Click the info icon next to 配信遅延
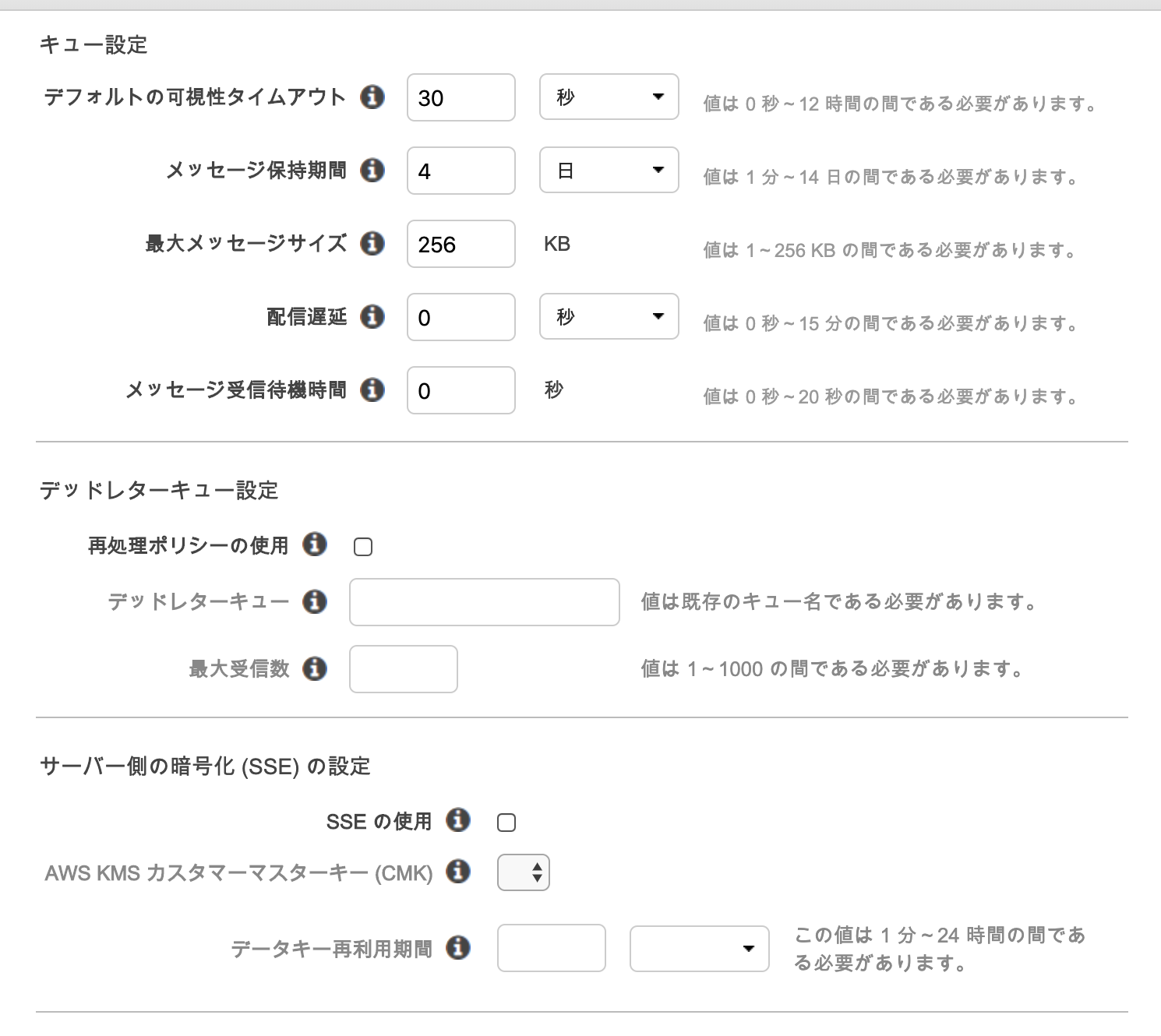Image resolution: width=1161 pixels, height=1036 pixels. tap(375, 316)
